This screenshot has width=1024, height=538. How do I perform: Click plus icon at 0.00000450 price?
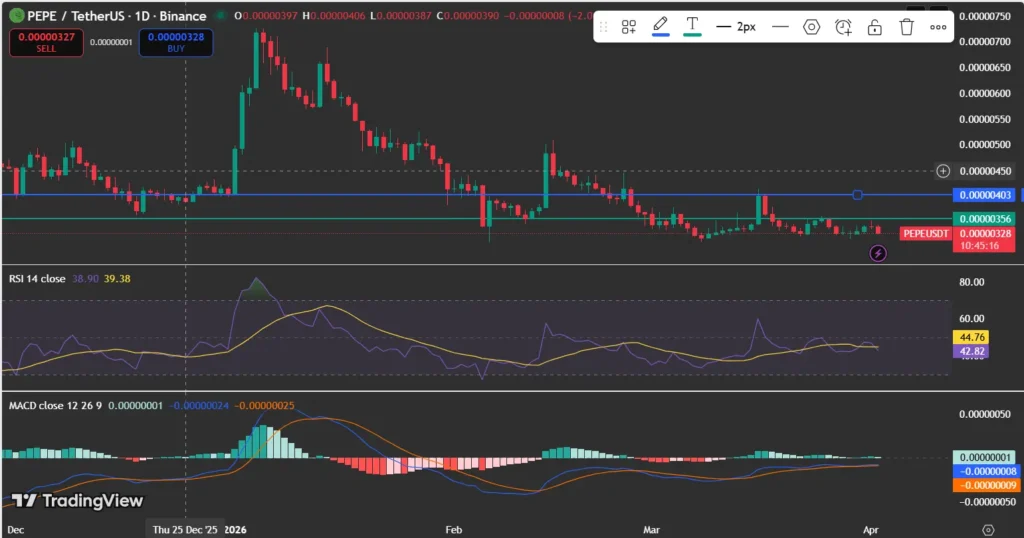[943, 171]
